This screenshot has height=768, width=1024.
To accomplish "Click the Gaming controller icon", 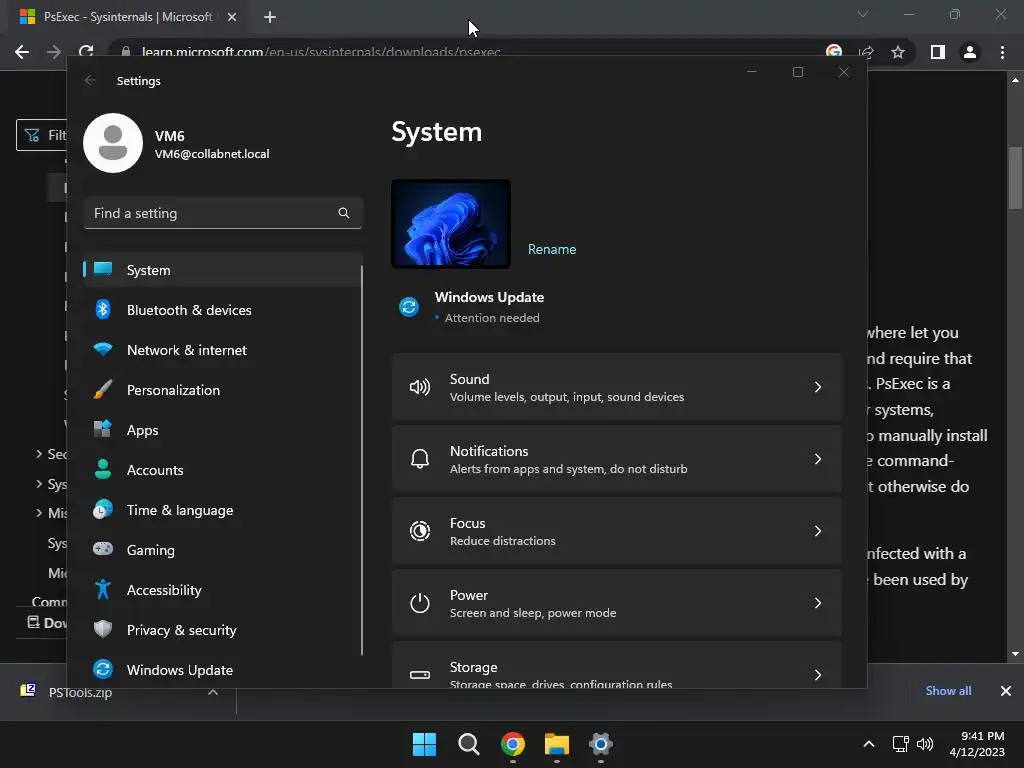I will 103,549.
